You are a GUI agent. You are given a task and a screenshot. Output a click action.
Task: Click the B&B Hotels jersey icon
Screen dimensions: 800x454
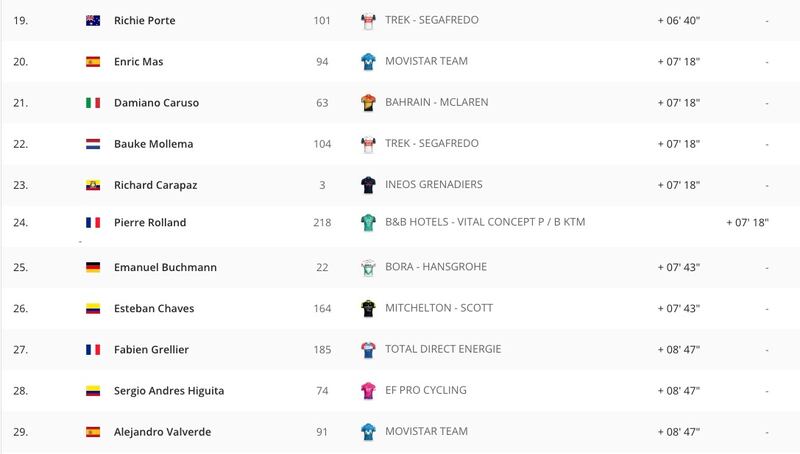tap(368, 223)
